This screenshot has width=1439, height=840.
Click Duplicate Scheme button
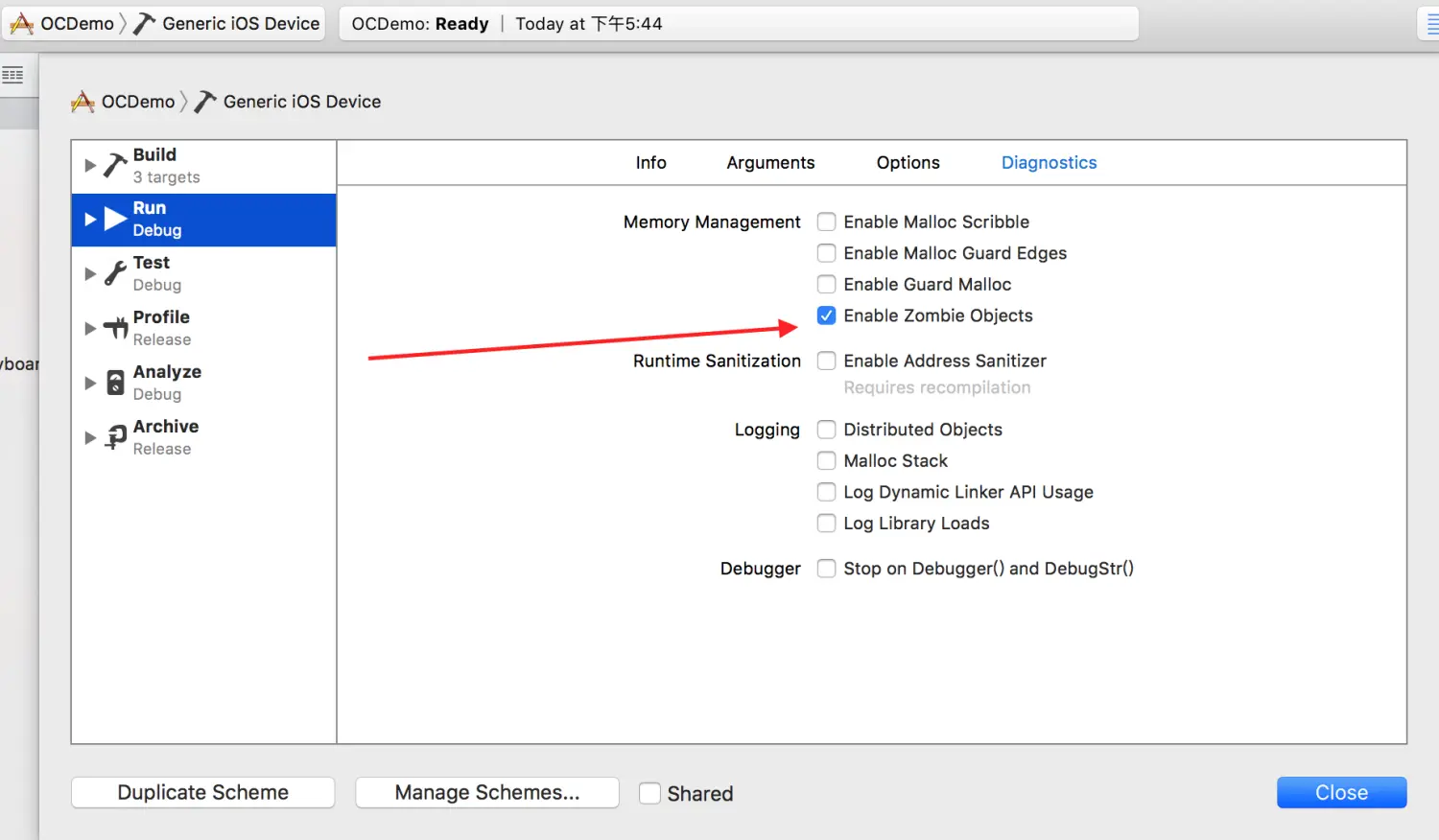pos(202,793)
